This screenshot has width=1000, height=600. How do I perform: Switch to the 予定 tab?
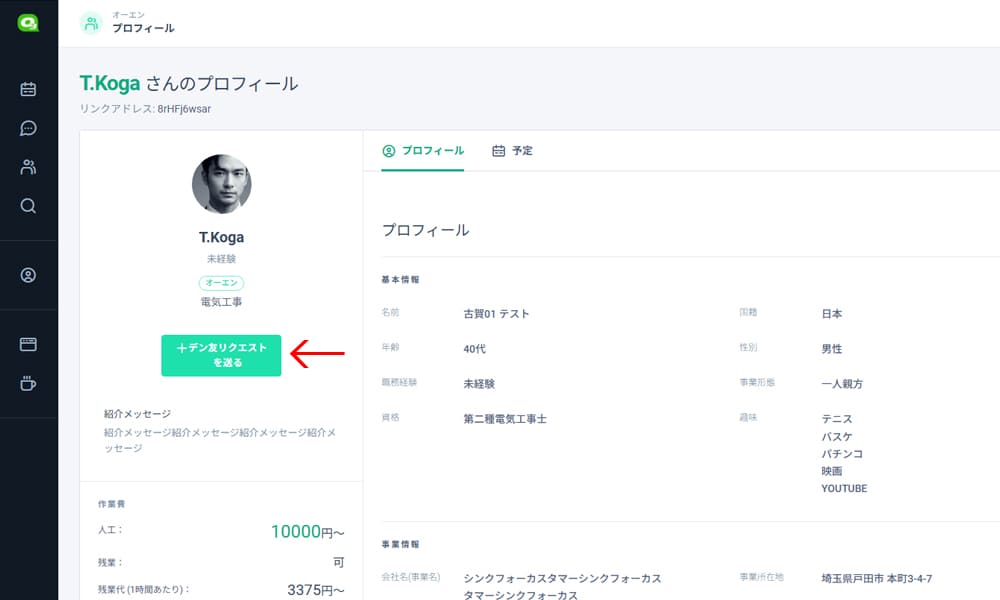click(x=512, y=151)
